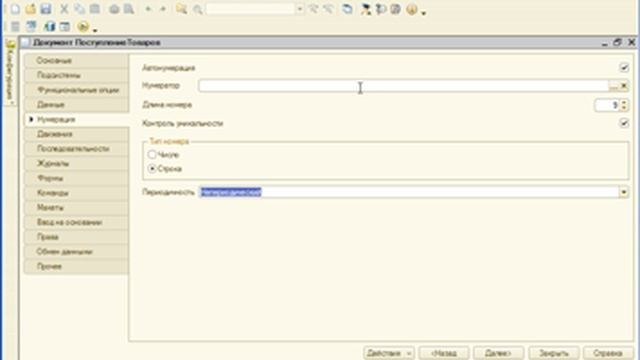Screen dimensions: 640x360
Task: Click the yellow round icon in top toolbar
Action: (412, 9)
